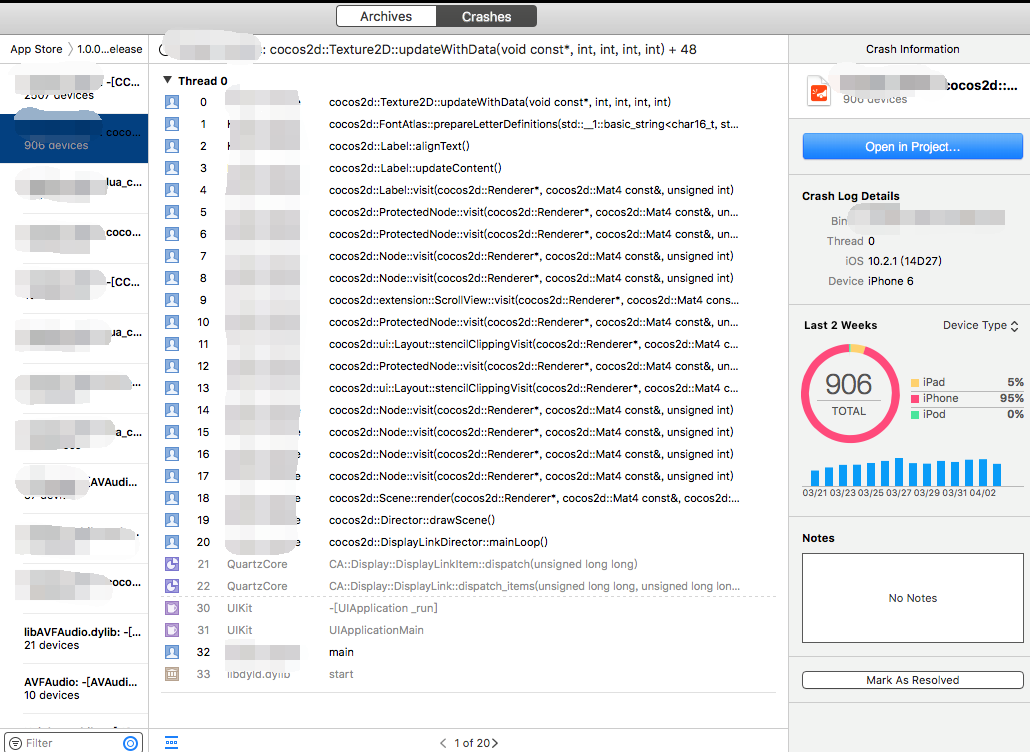Click the Open in Project button
The height and width of the screenshot is (752, 1030).
(912, 146)
